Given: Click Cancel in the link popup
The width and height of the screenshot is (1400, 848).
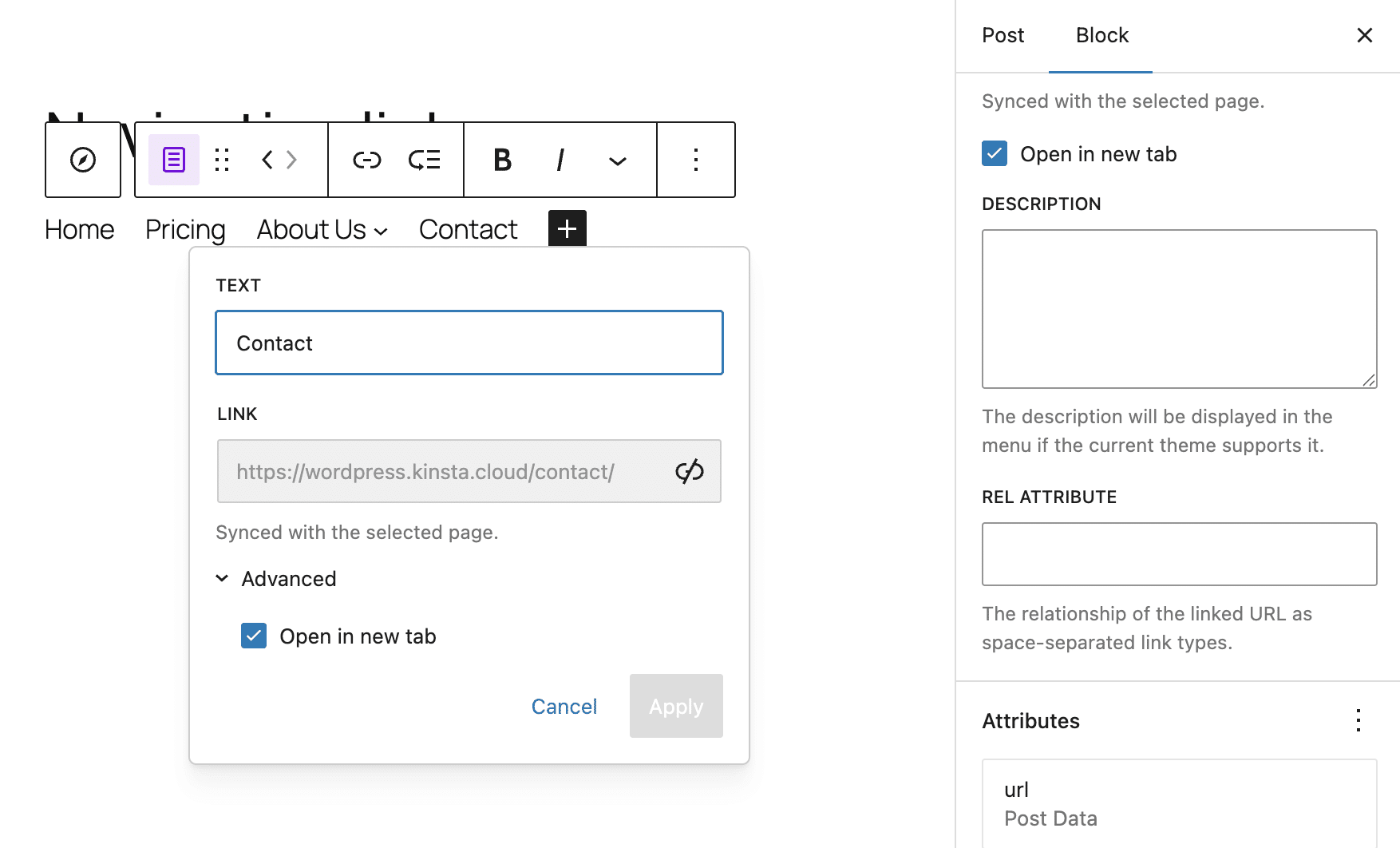Looking at the screenshot, I should click(x=564, y=706).
